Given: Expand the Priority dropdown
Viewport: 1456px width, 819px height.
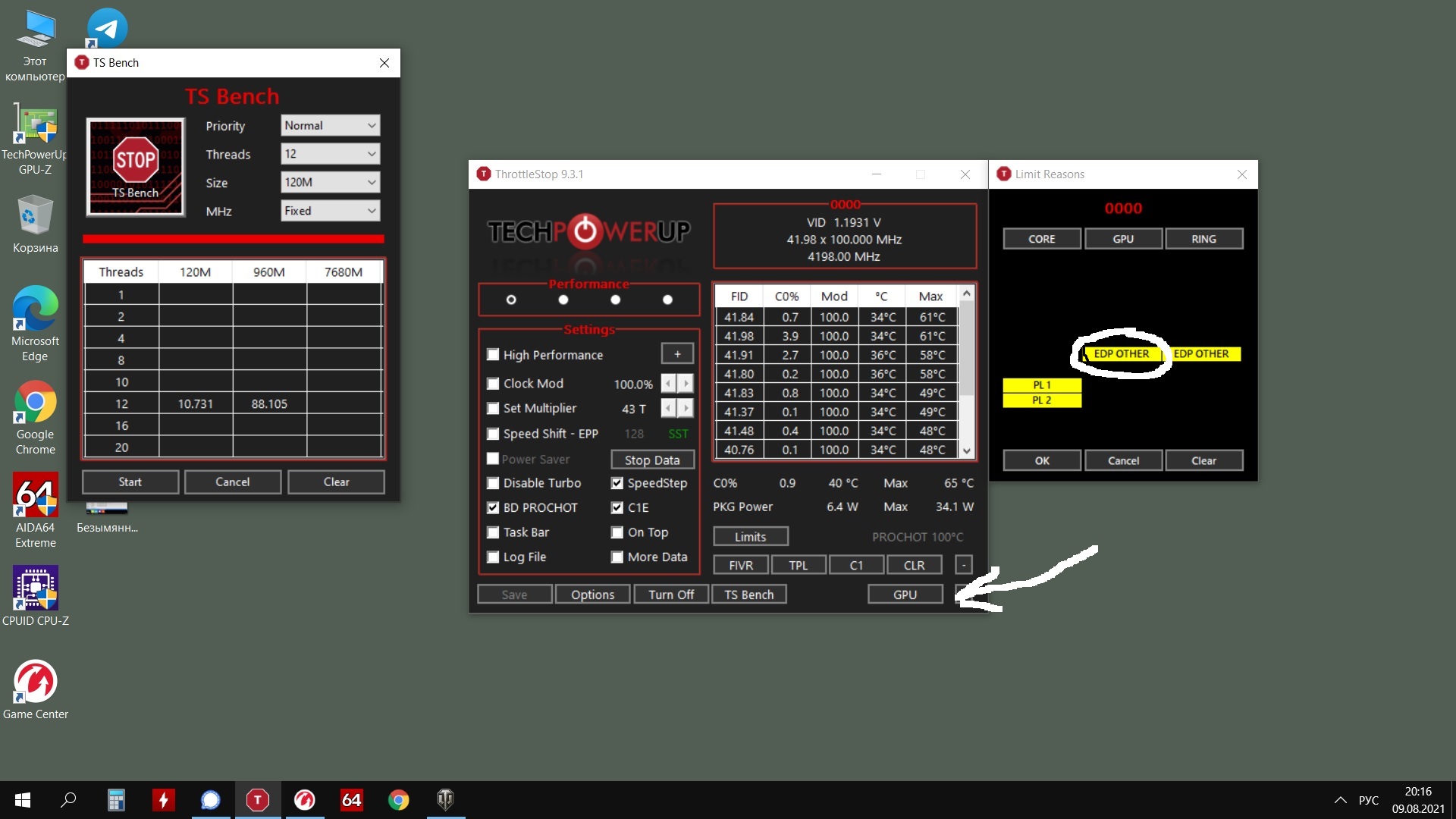Looking at the screenshot, I should (x=331, y=125).
